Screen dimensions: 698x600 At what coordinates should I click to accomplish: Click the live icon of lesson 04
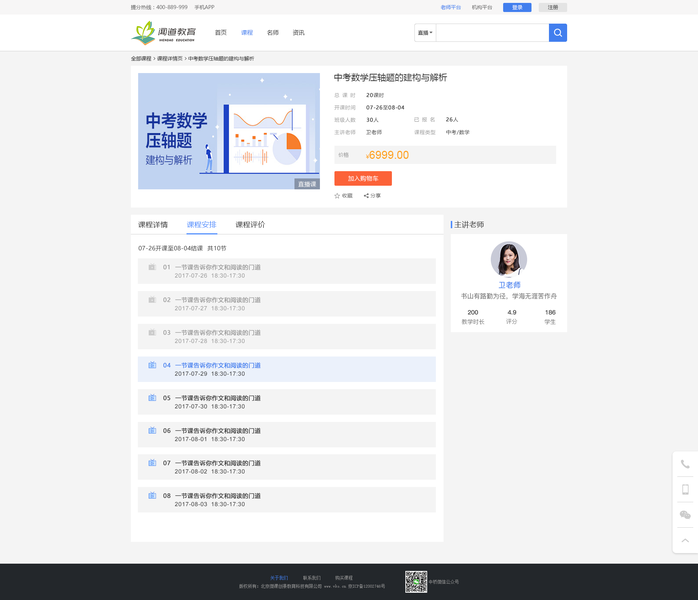[x=152, y=365]
